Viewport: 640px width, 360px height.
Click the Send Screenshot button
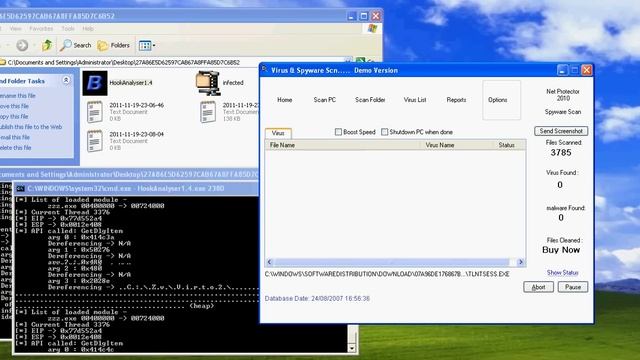click(561, 131)
